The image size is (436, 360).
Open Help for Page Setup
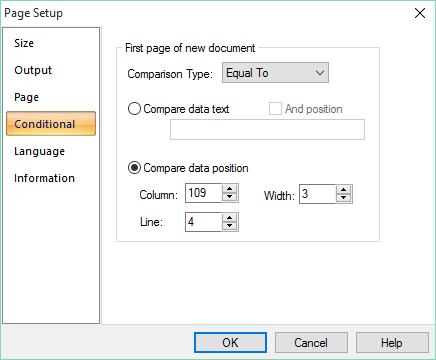click(x=392, y=342)
